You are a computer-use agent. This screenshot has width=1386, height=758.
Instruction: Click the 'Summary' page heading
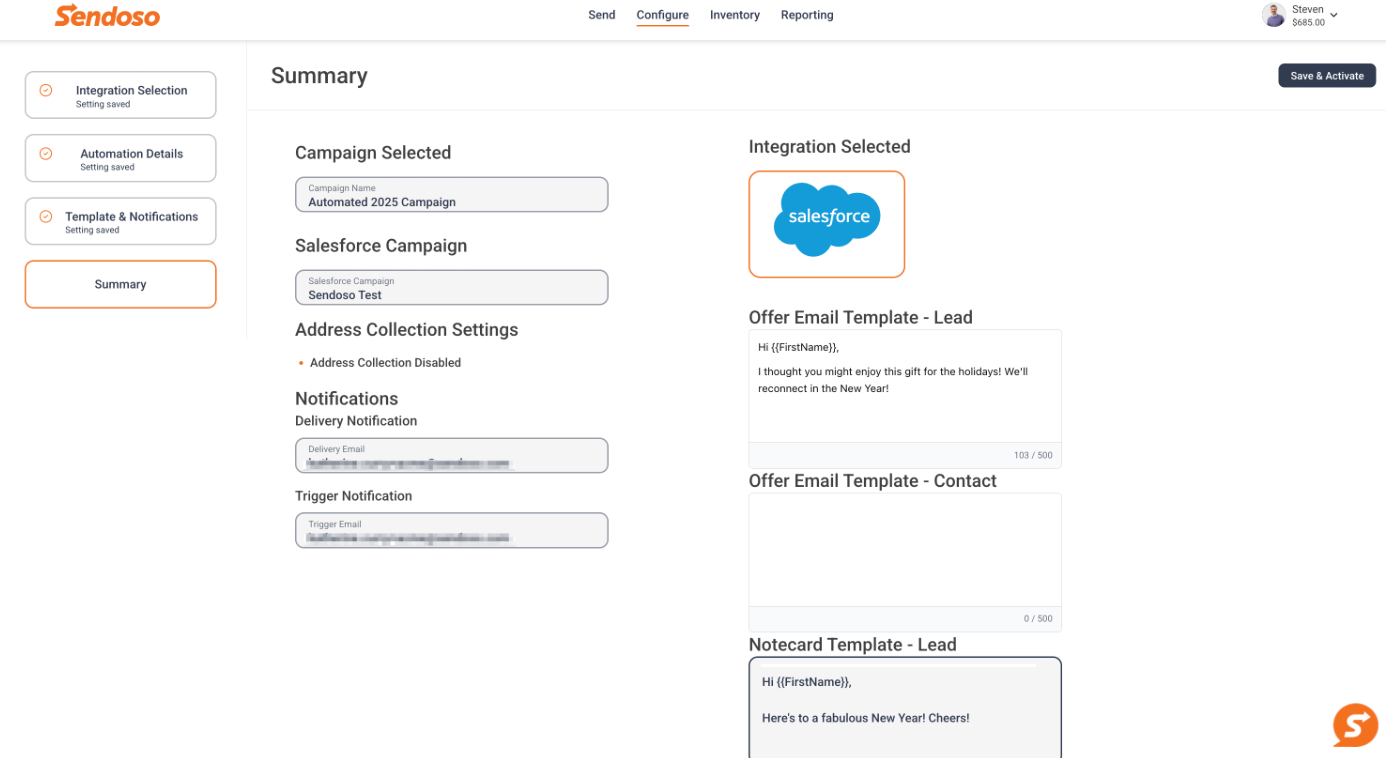tap(319, 76)
